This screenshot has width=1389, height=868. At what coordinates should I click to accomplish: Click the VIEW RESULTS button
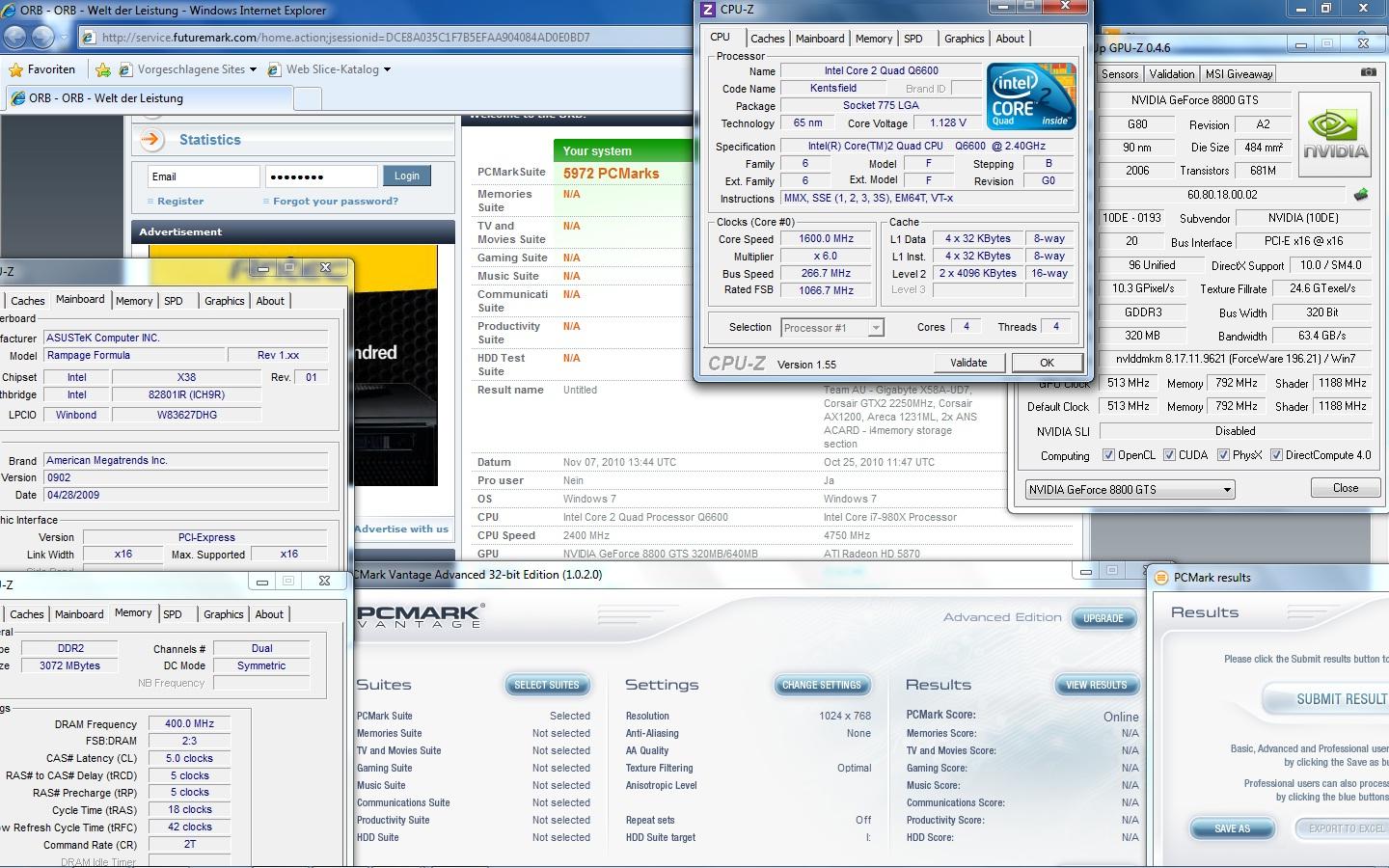click(x=1096, y=685)
